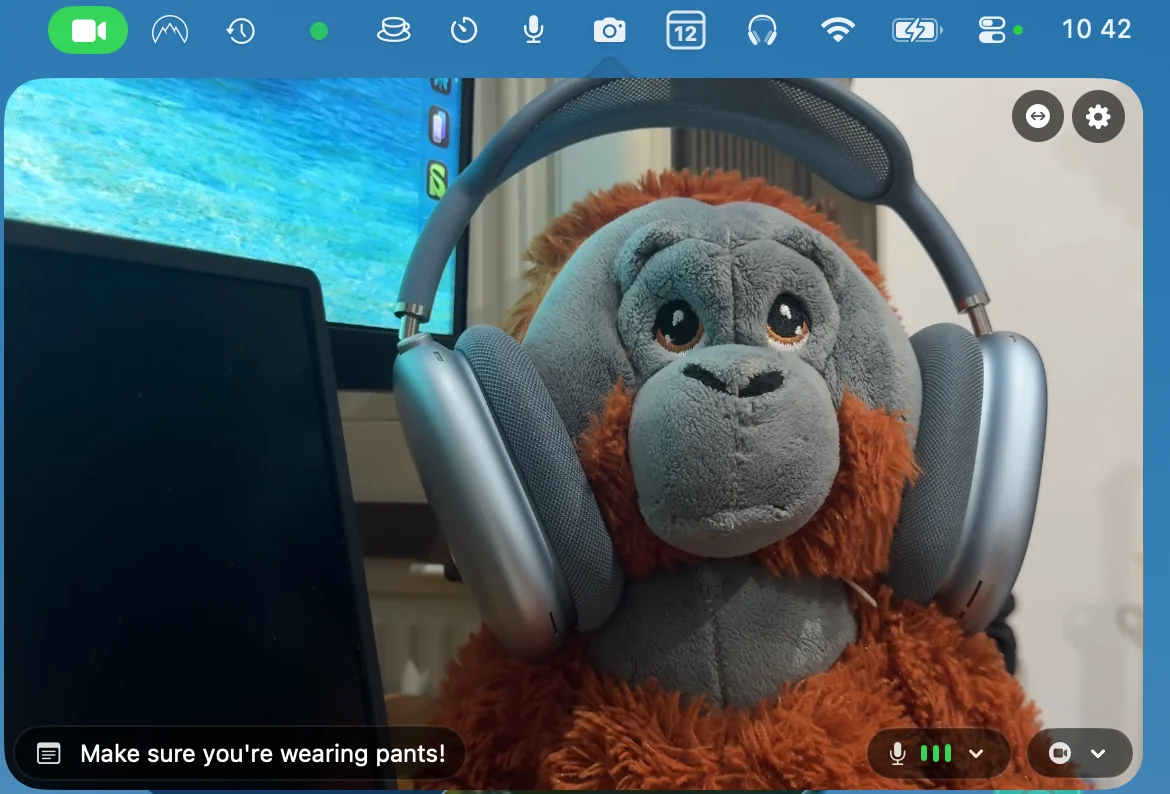Open the green video camera menu bar app
The width and height of the screenshot is (1170, 794).
[x=88, y=31]
